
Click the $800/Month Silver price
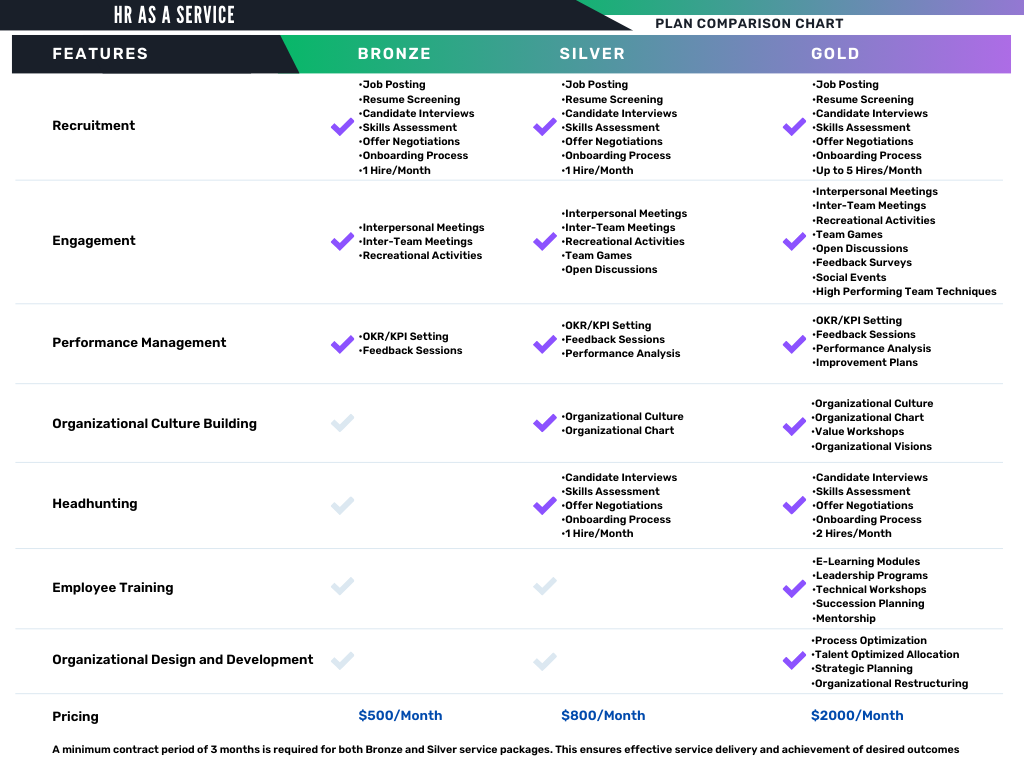pos(603,716)
